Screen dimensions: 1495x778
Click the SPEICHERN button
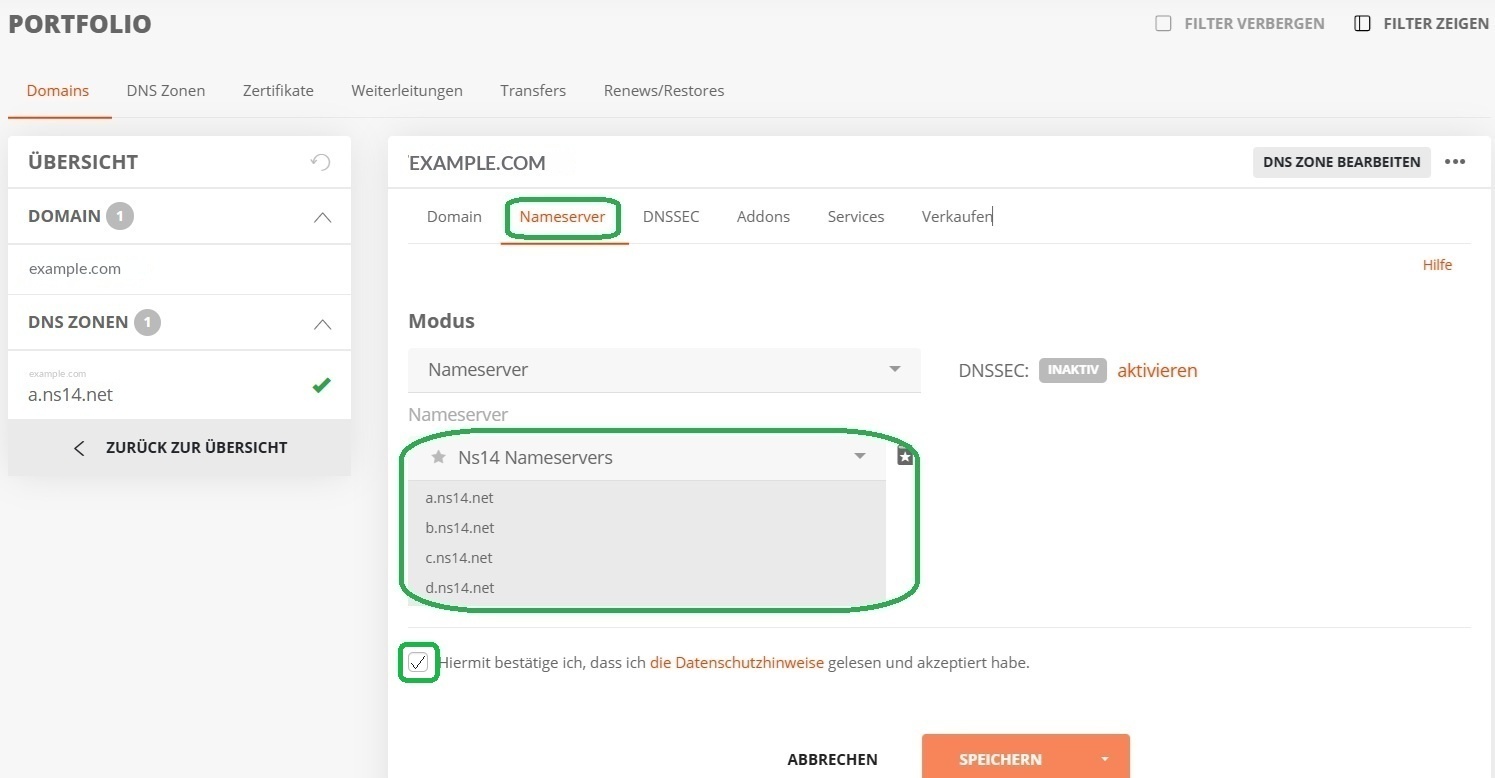[x=1001, y=759]
